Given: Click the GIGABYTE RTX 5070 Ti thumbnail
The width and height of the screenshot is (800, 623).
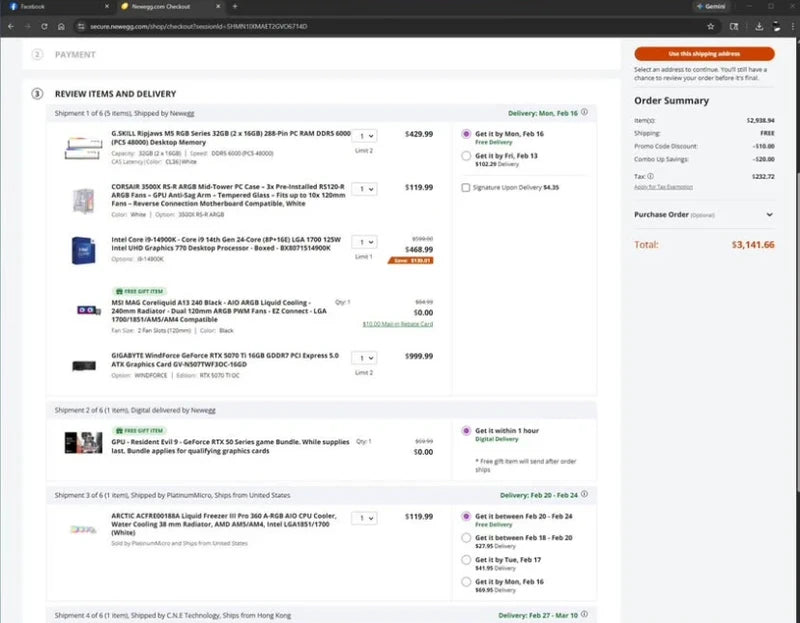Looking at the screenshot, I should click(84, 365).
